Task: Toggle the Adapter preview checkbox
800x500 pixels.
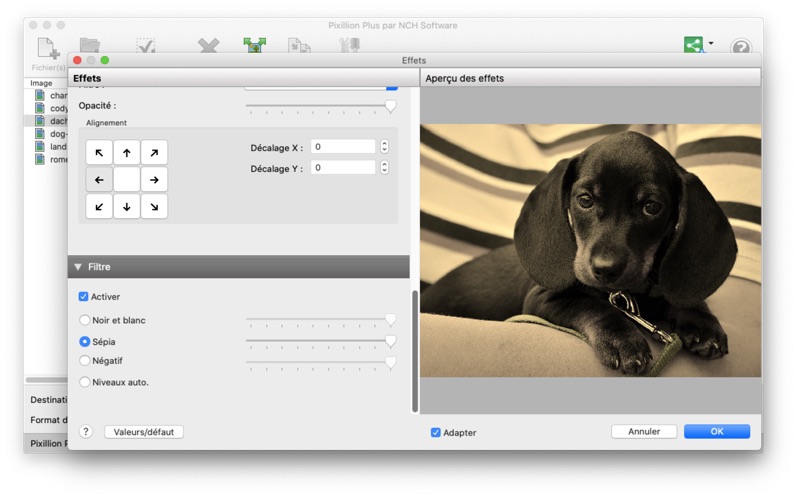Action: tap(436, 433)
